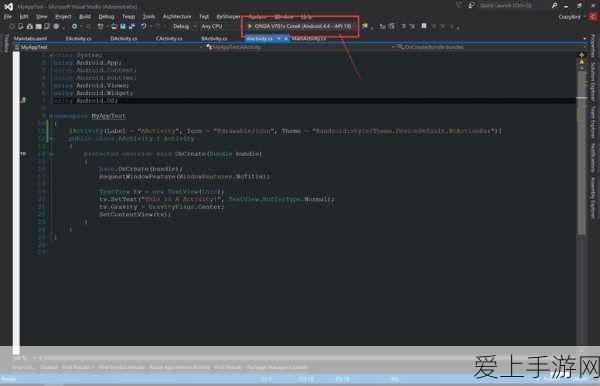Open the Error List bottom tab

pos(23,367)
